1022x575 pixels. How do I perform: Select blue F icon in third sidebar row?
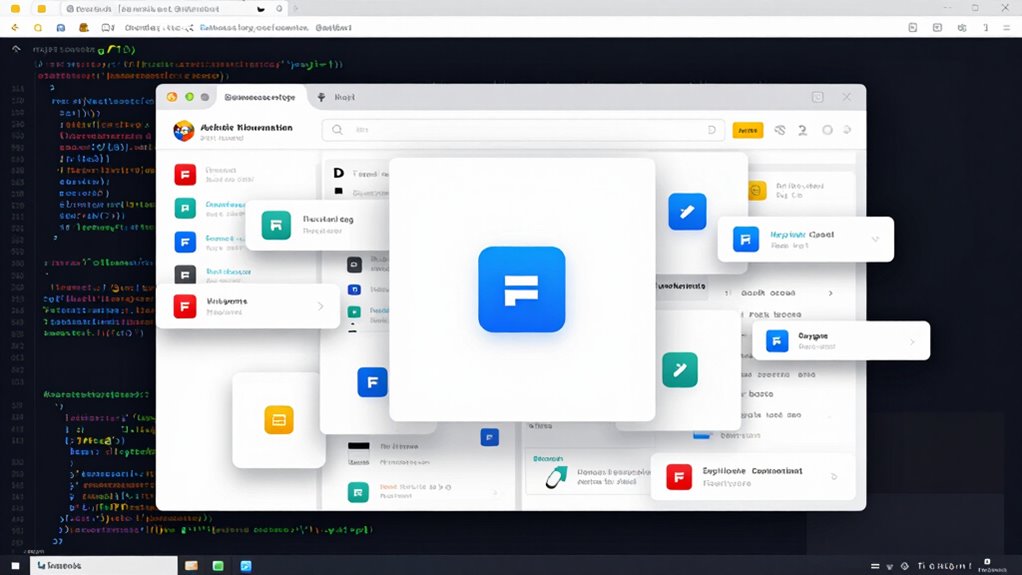pyautogui.click(x=185, y=242)
